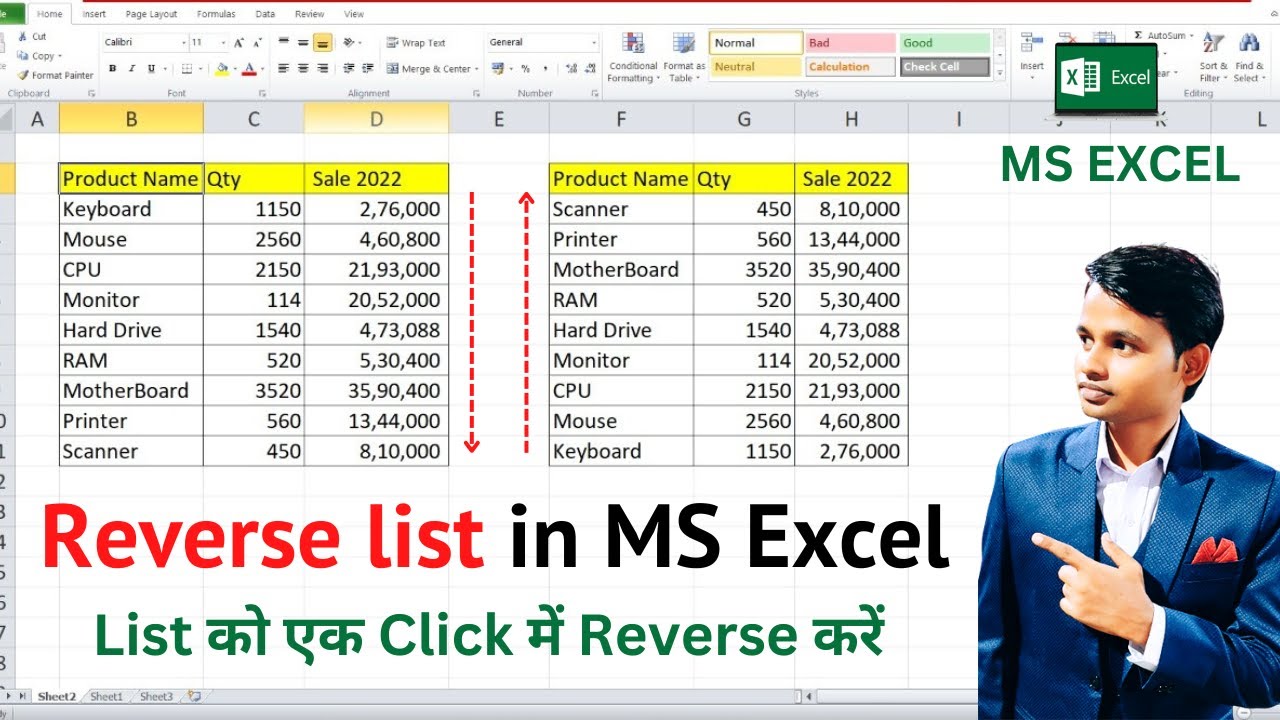
Task: Apply the Good cell style
Action: coord(944,43)
